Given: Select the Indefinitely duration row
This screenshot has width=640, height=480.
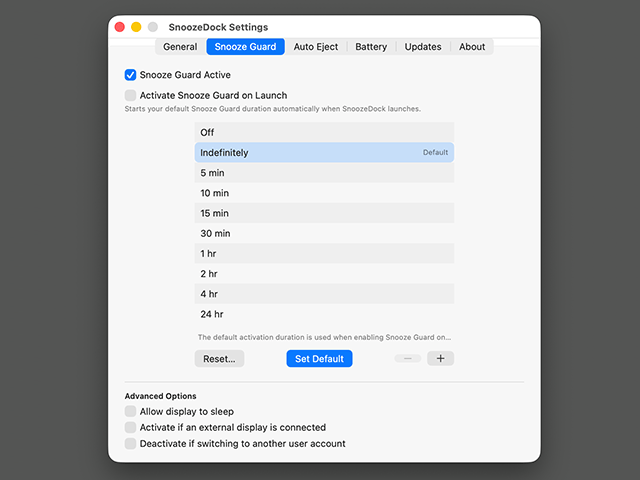Looking at the screenshot, I should pyautogui.click(x=324, y=153).
